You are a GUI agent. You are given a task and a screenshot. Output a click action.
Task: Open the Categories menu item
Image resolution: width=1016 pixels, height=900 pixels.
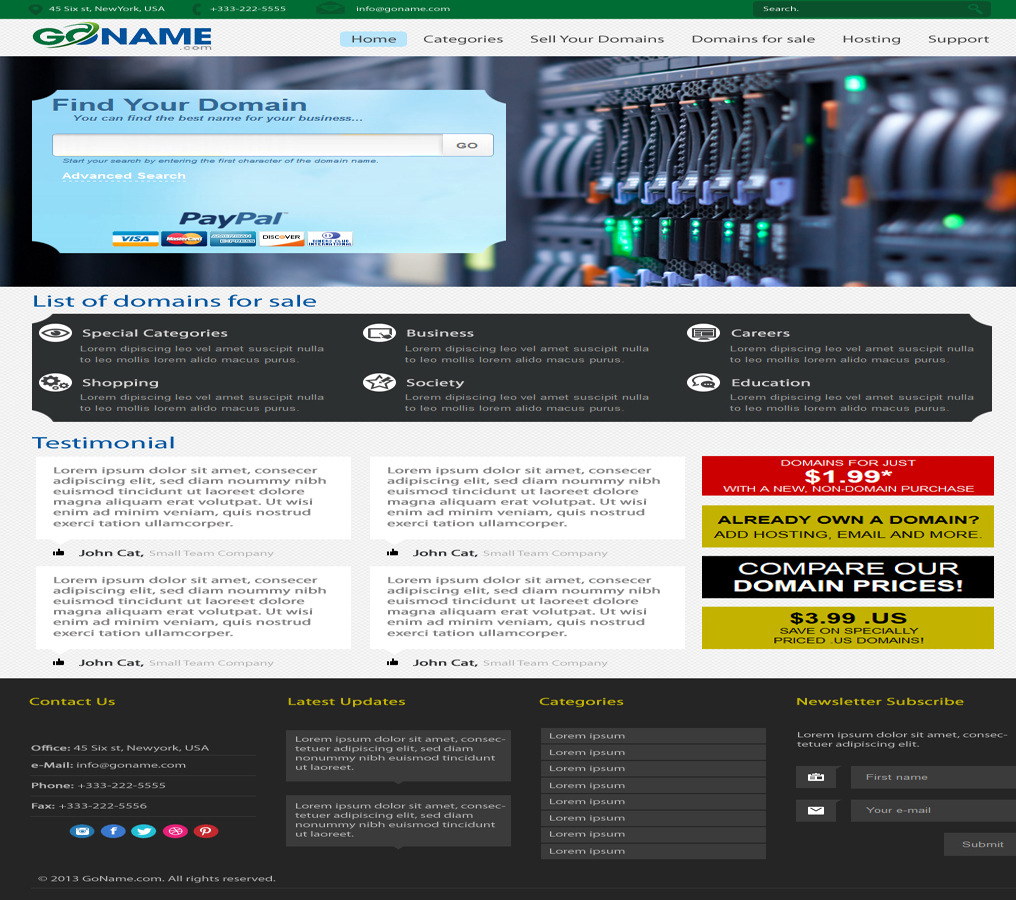(x=463, y=38)
